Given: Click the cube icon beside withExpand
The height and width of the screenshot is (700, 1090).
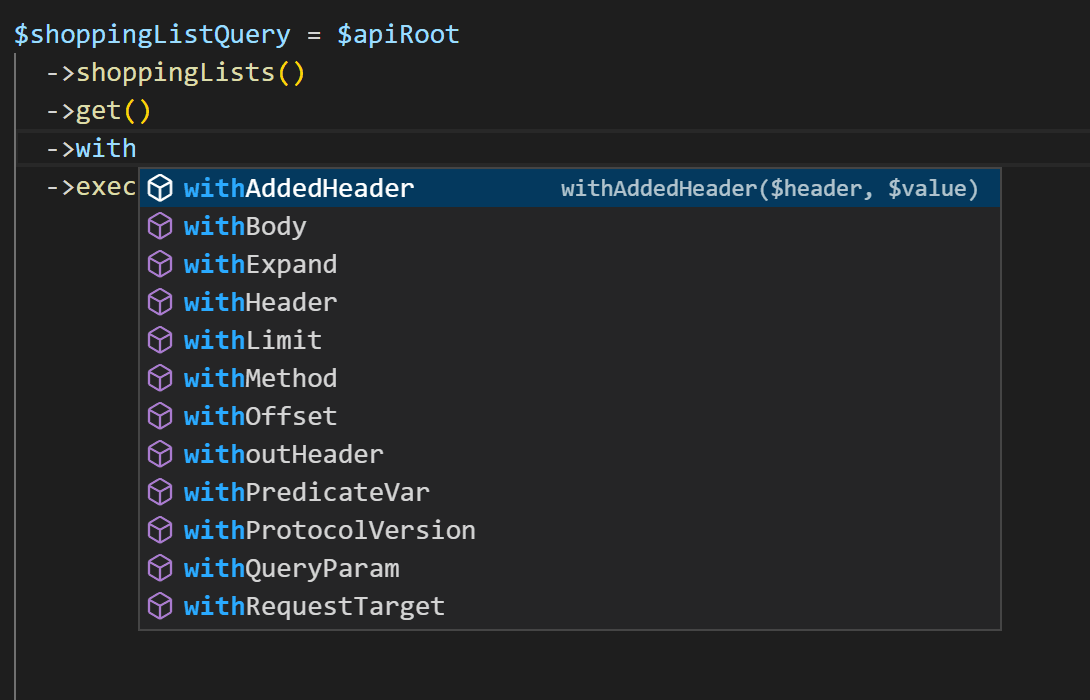Looking at the screenshot, I should tap(160, 264).
